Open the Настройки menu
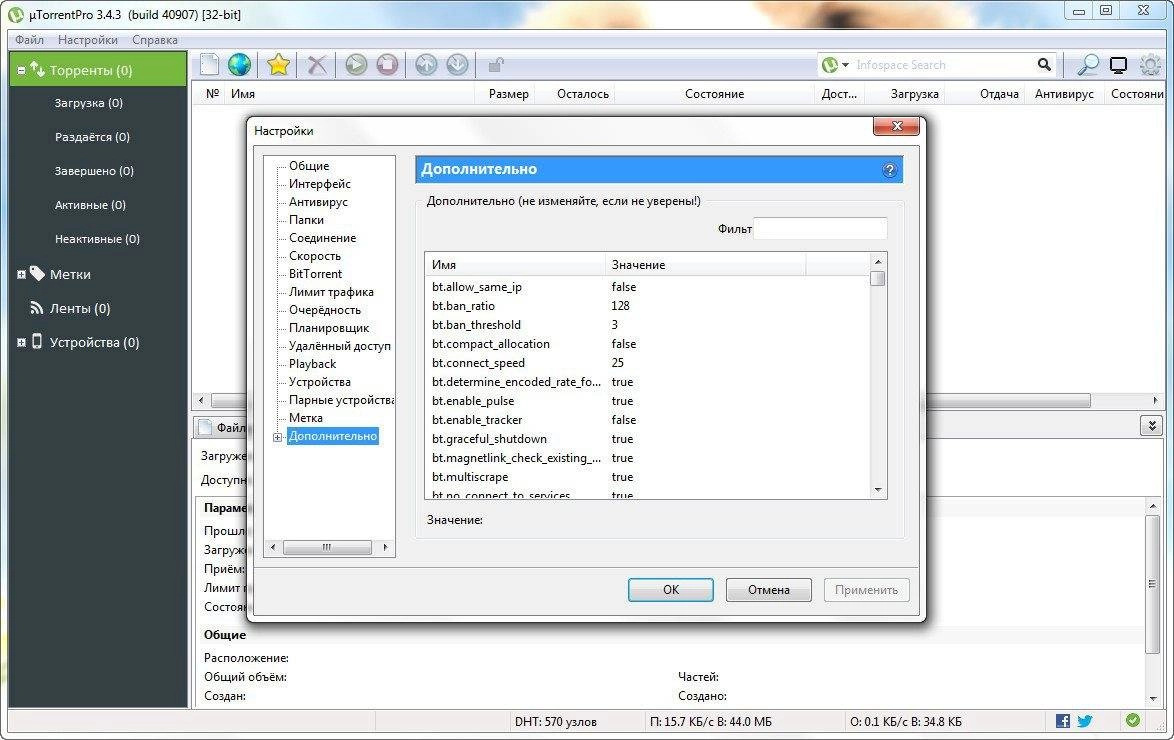1174x740 pixels. tap(88, 40)
